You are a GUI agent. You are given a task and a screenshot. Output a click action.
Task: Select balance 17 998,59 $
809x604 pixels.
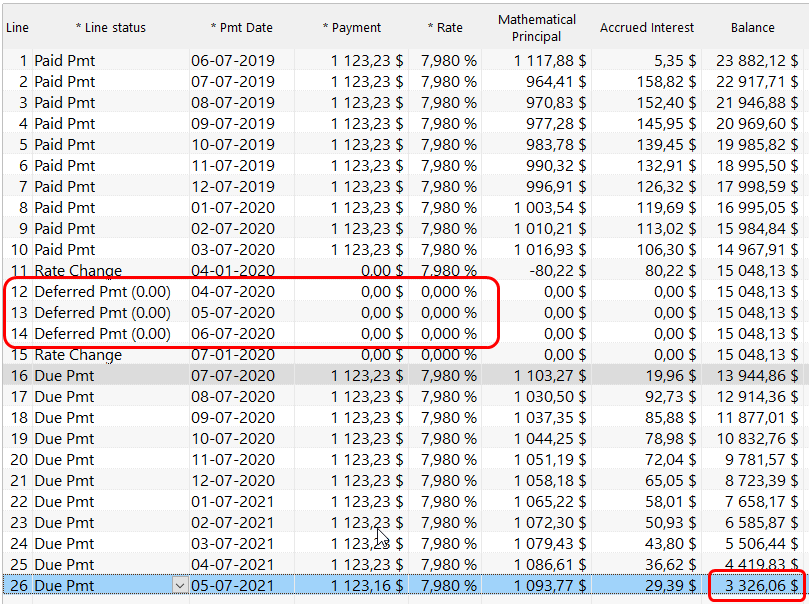pos(757,187)
